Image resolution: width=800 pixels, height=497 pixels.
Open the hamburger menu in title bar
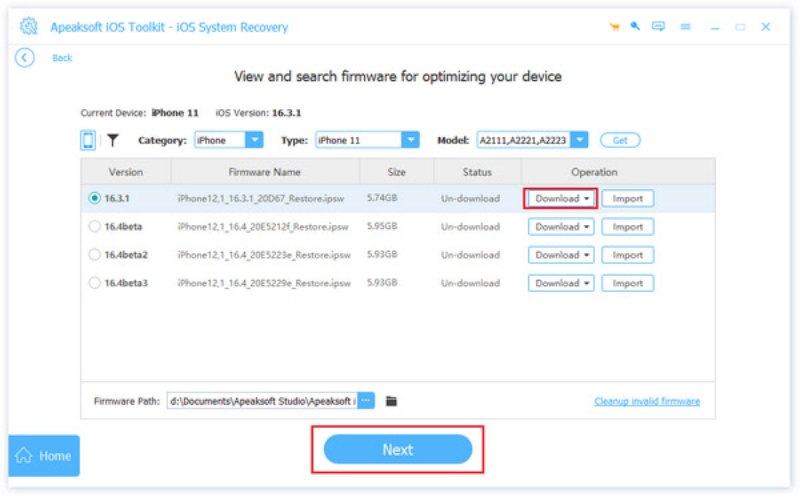pos(687,27)
